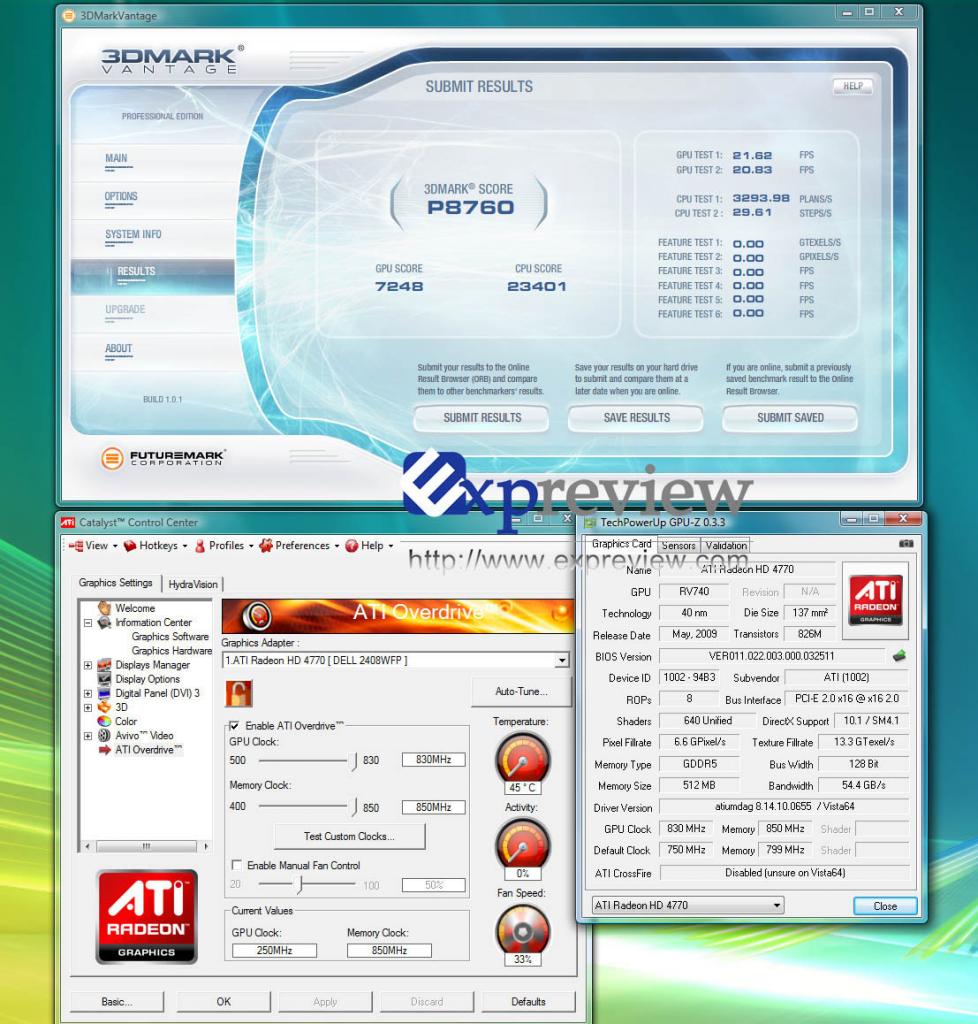Click the 3D settings tree icon

104,707
